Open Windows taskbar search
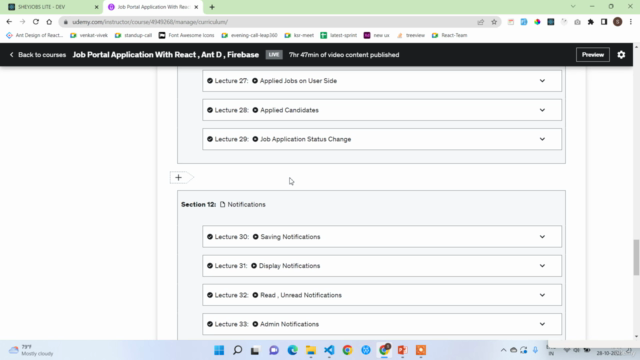 click(238, 350)
